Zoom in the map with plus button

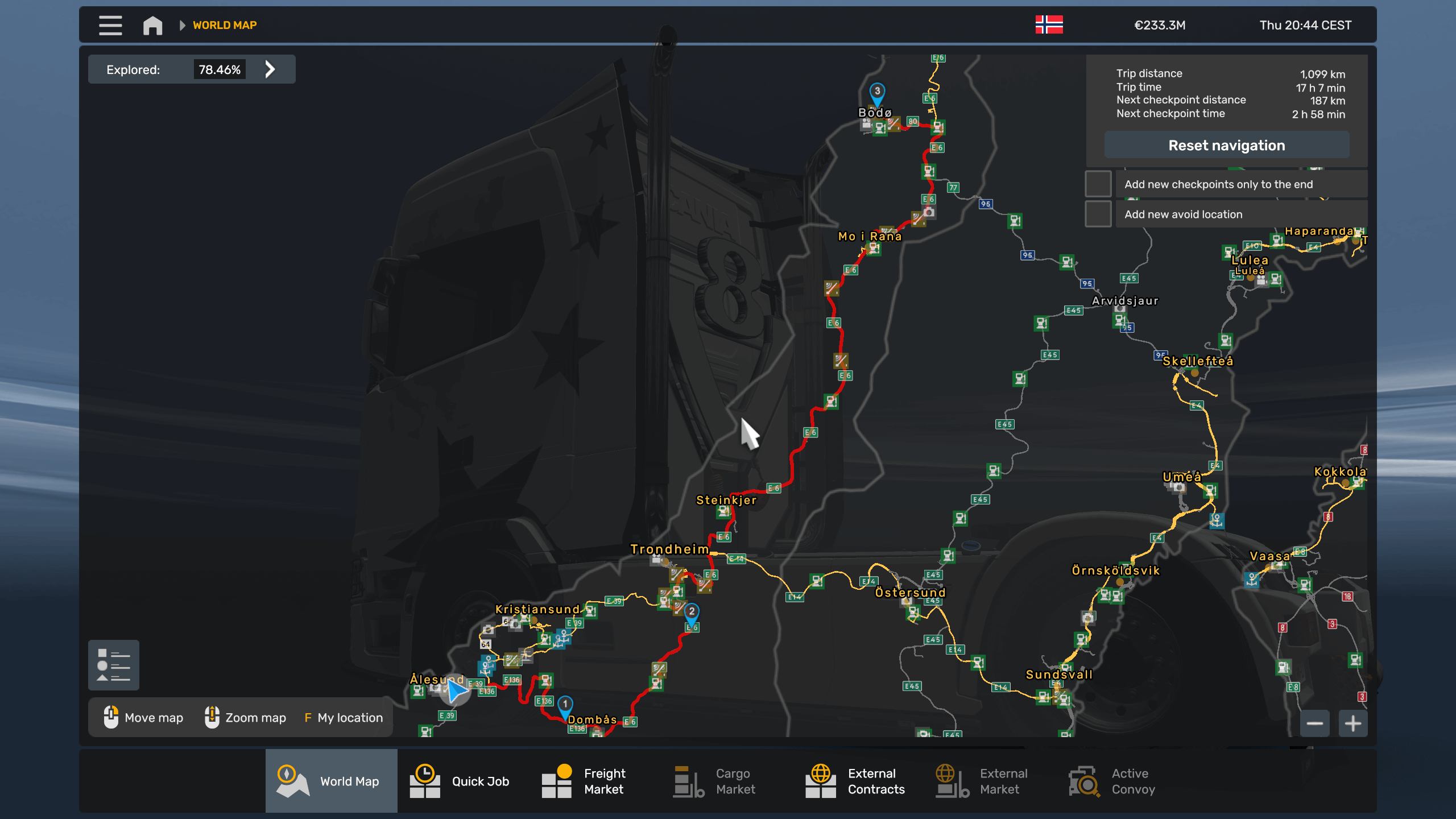(x=1353, y=723)
